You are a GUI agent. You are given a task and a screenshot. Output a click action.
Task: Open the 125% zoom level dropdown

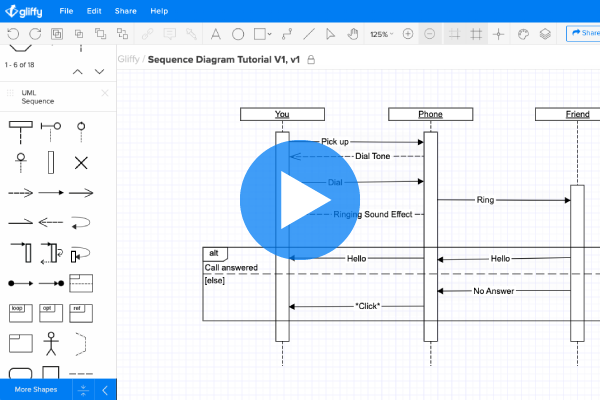(382, 34)
